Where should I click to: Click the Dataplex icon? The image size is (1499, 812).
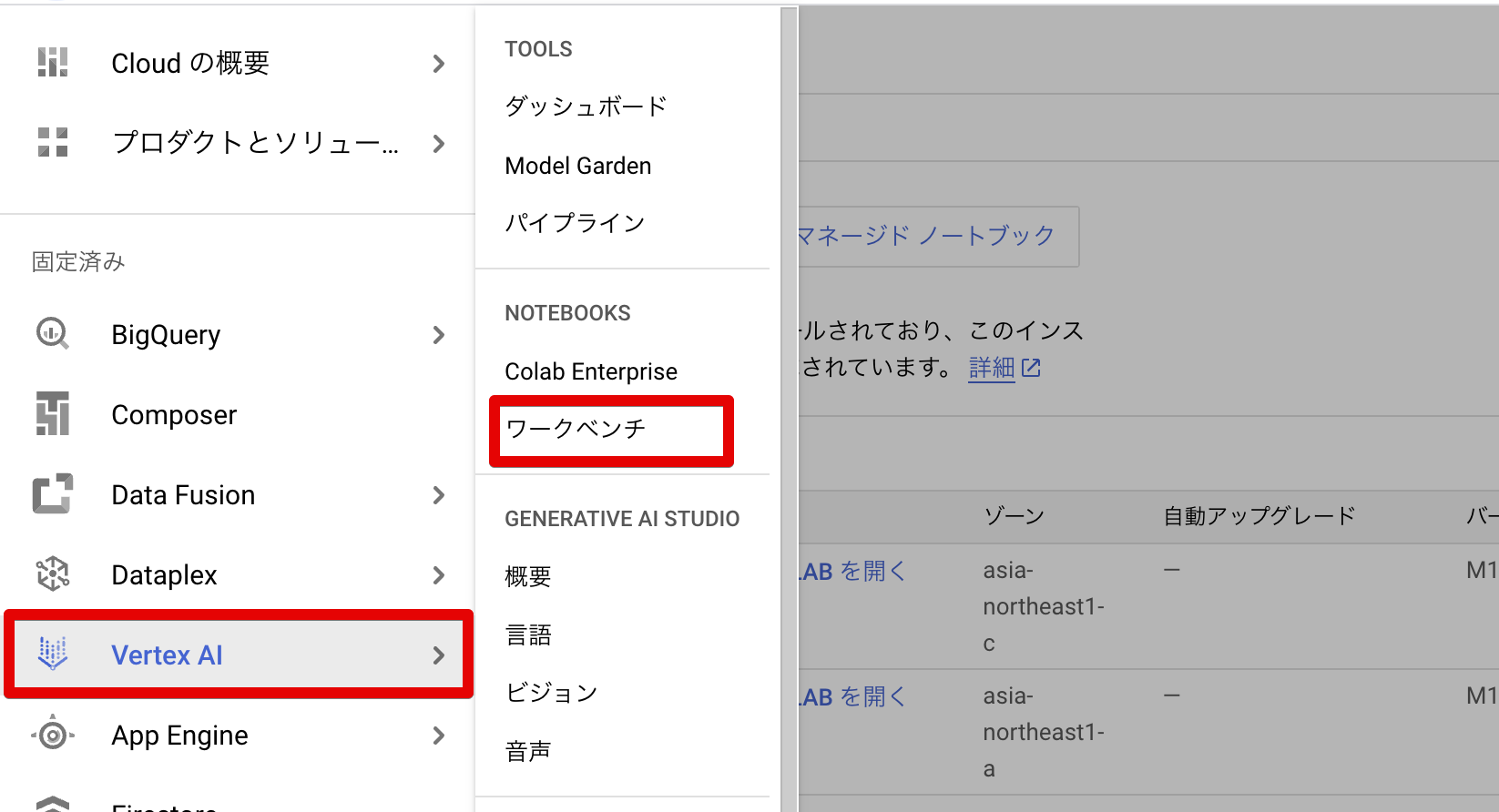pyautogui.click(x=53, y=574)
